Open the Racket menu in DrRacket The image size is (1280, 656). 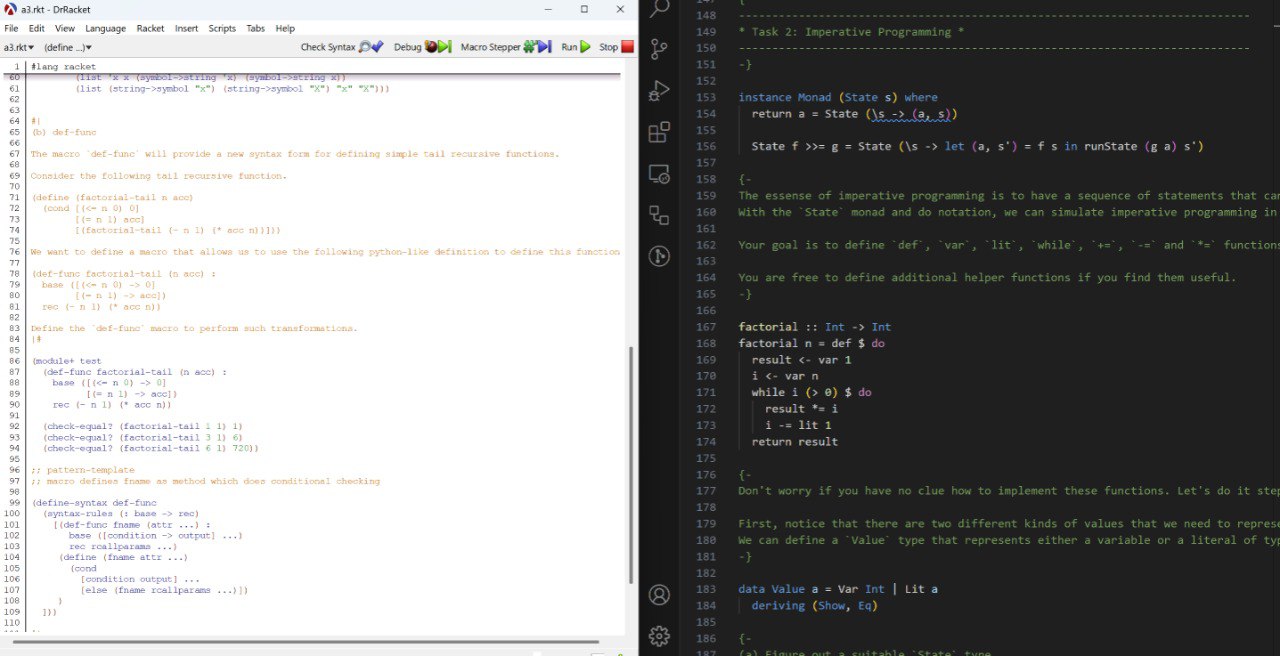click(x=150, y=28)
